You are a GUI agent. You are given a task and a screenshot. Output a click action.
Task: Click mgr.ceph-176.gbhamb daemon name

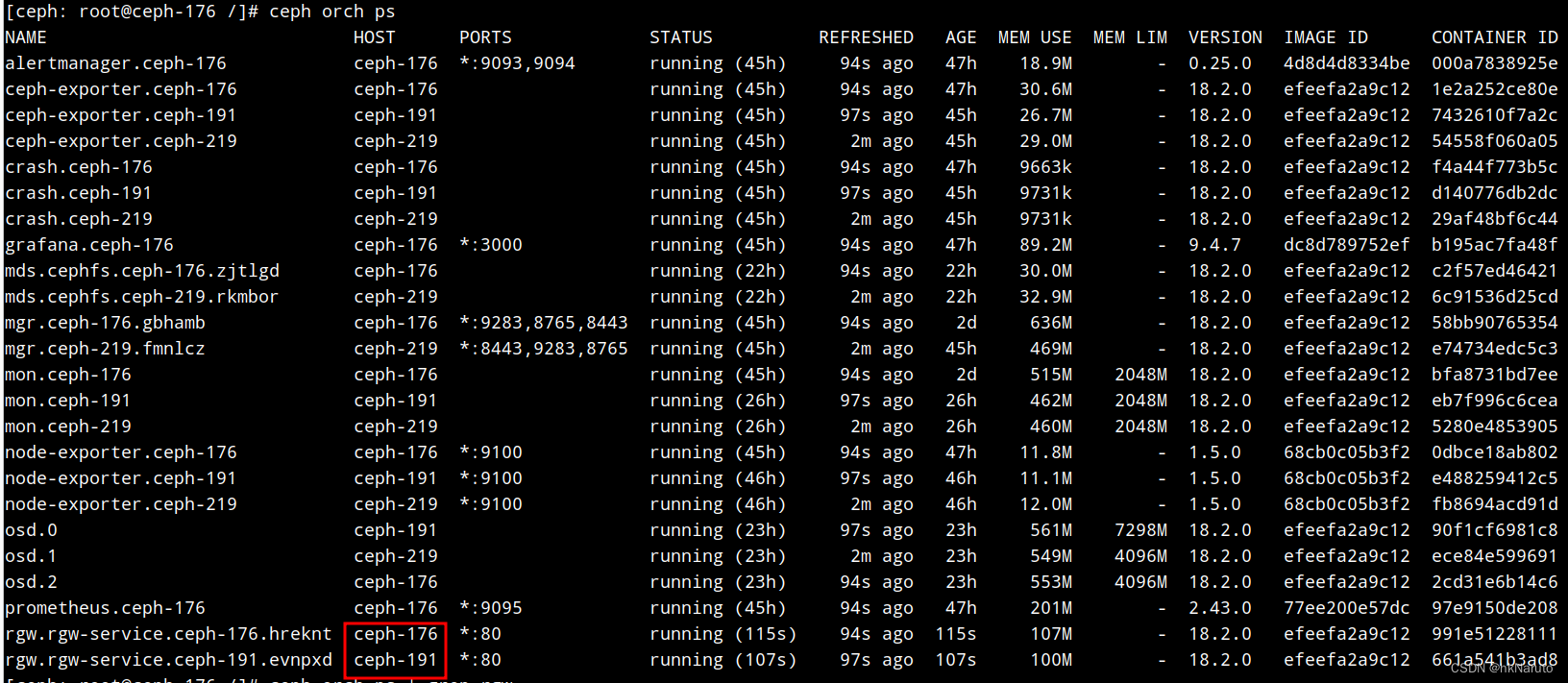pos(105,323)
